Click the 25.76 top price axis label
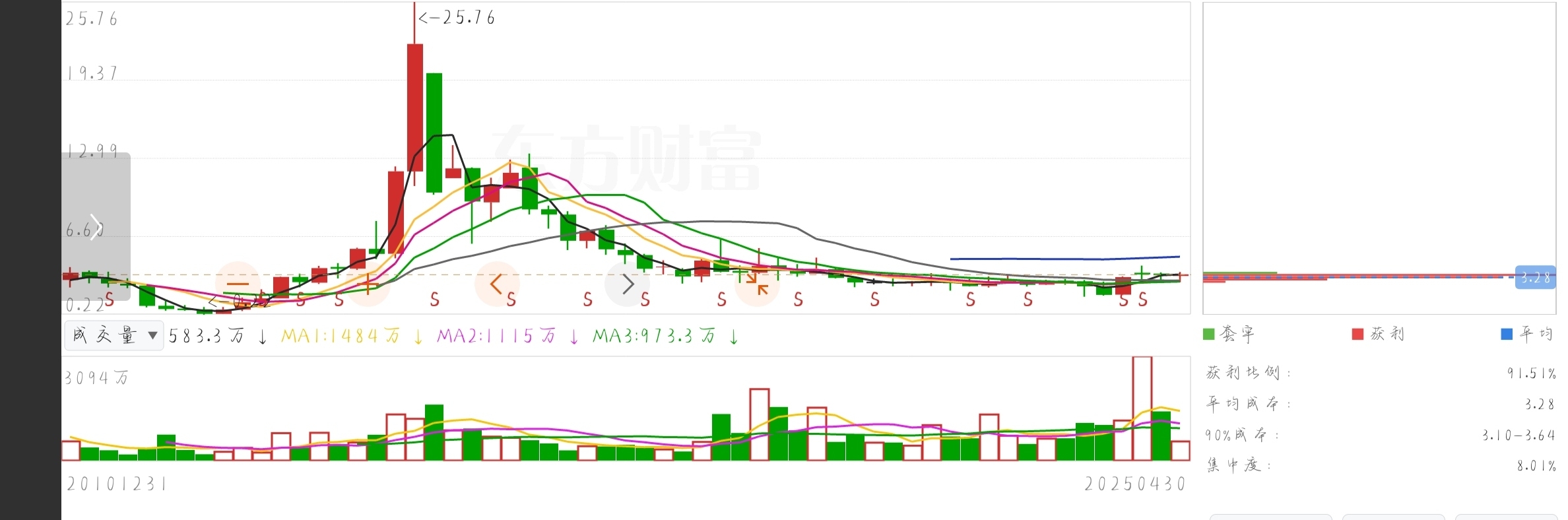The image size is (1568, 520). tap(92, 19)
